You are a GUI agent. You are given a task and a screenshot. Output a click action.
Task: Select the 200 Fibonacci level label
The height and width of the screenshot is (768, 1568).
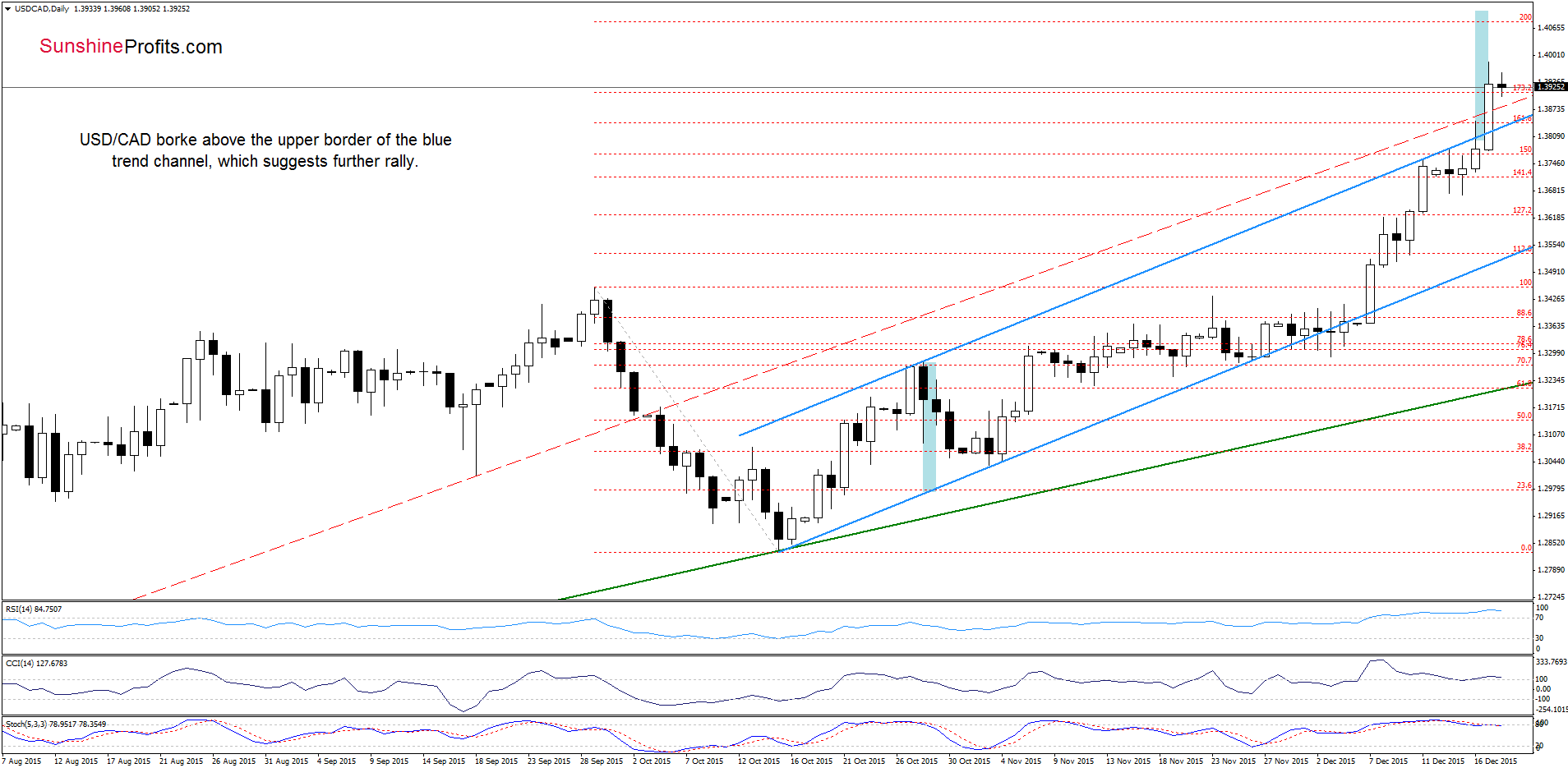[1525, 17]
